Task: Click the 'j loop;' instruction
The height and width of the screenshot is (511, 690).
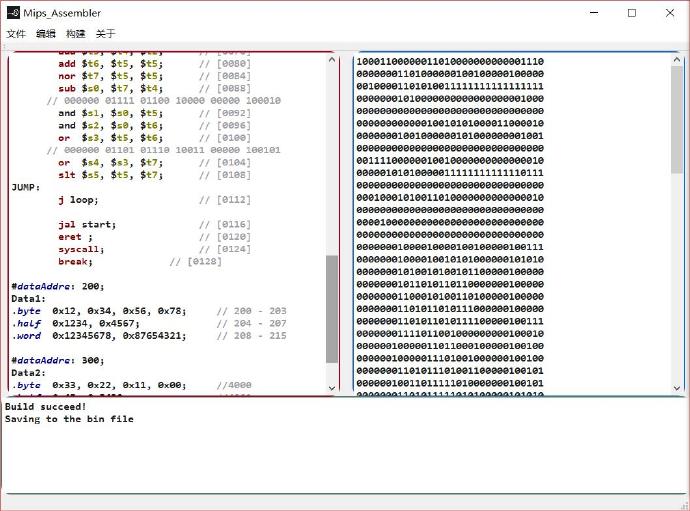Action: coord(78,200)
